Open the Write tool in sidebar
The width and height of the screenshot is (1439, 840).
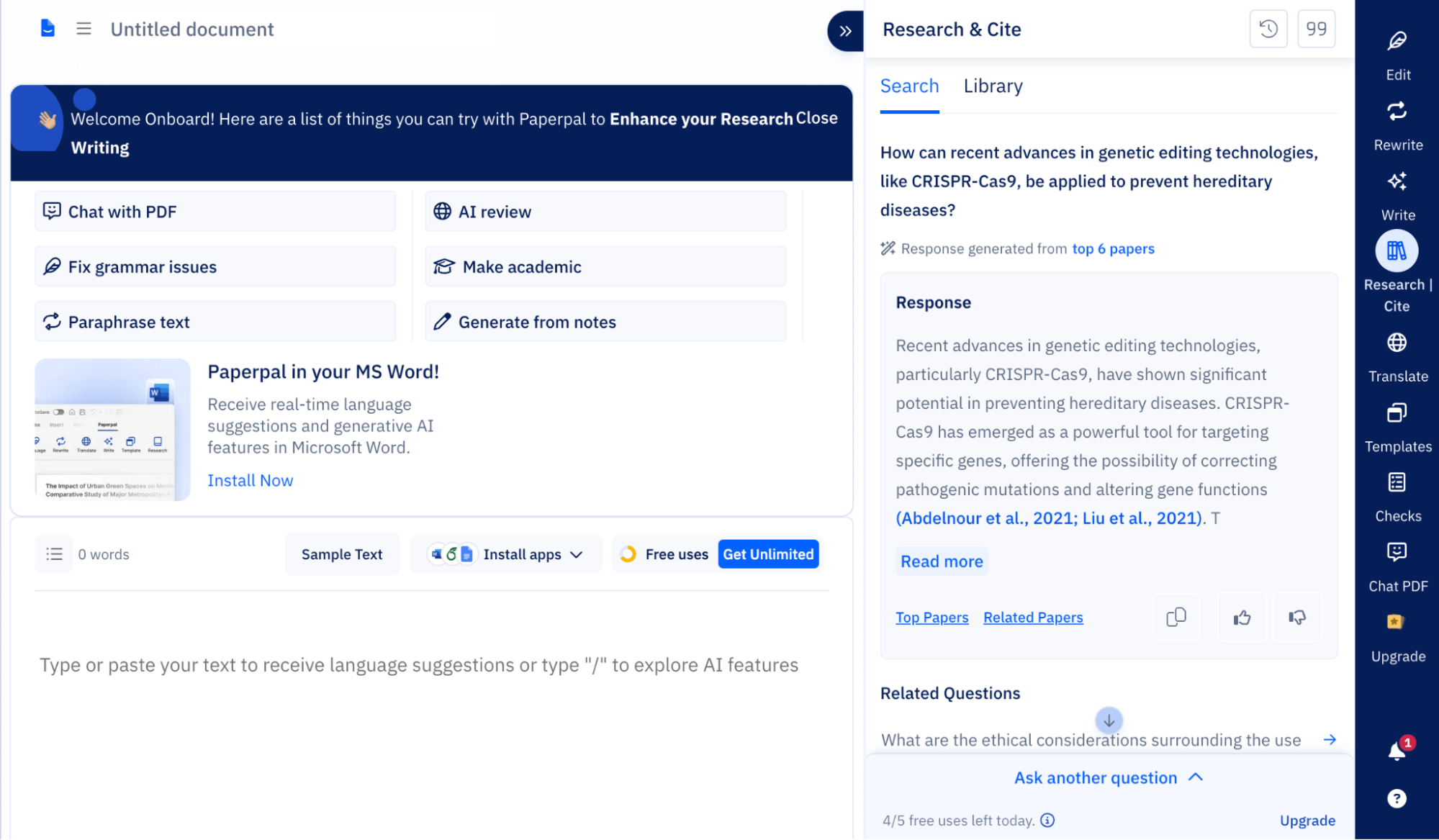1397,195
